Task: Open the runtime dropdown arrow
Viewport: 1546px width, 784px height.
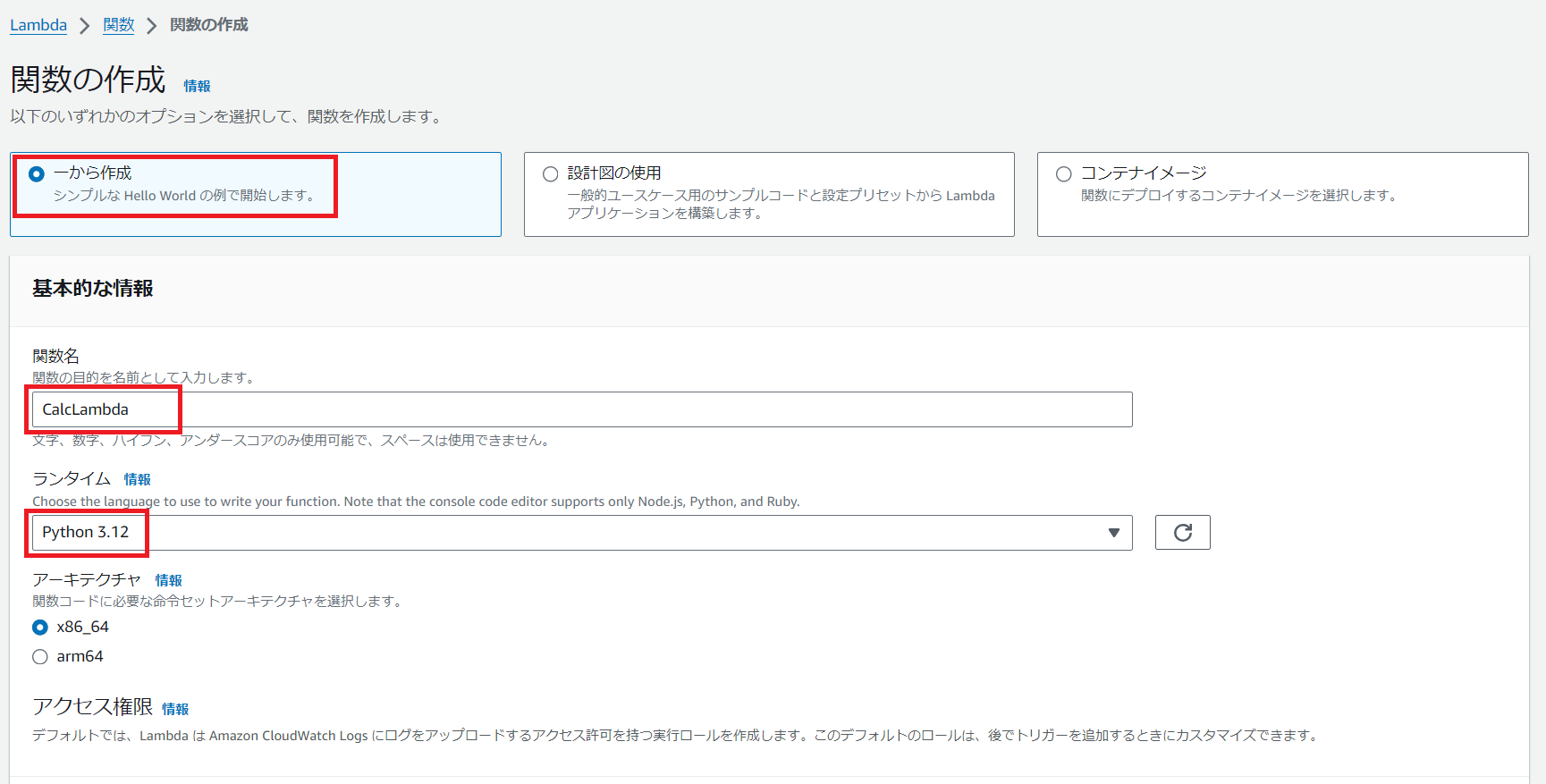Action: coord(1113,533)
